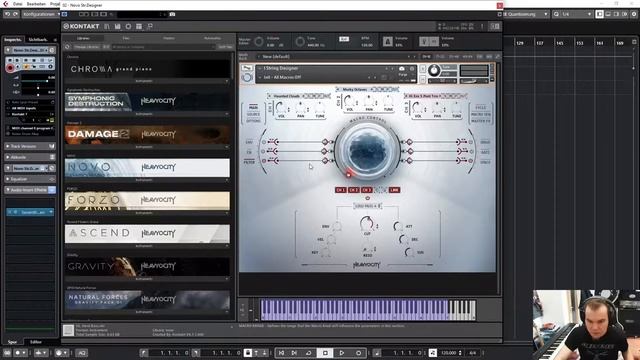
Task: Click the transport Record button
Action: tap(358, 353)
